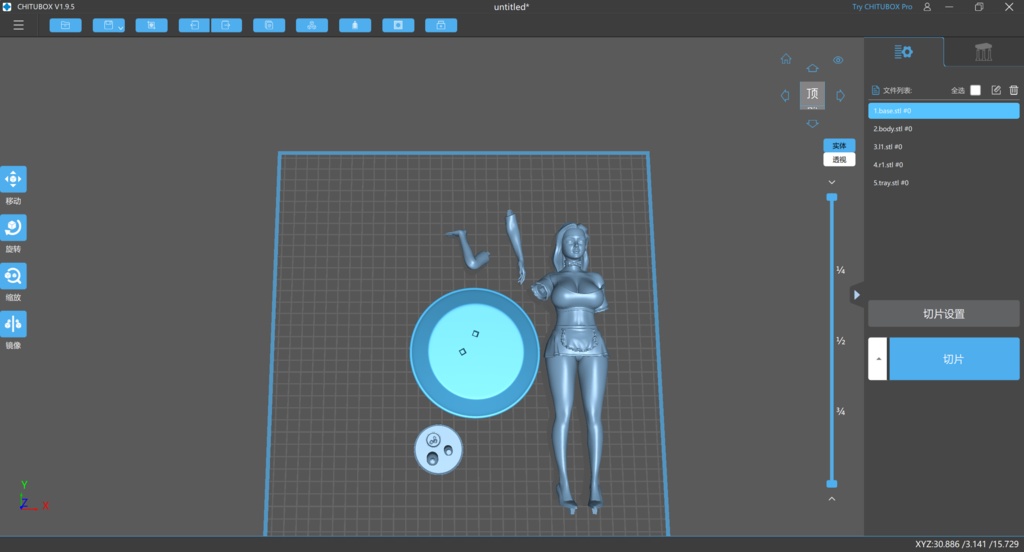Select 1.base.stl in file list
This screenshot has height=552, width=1024.
point(944,110)
